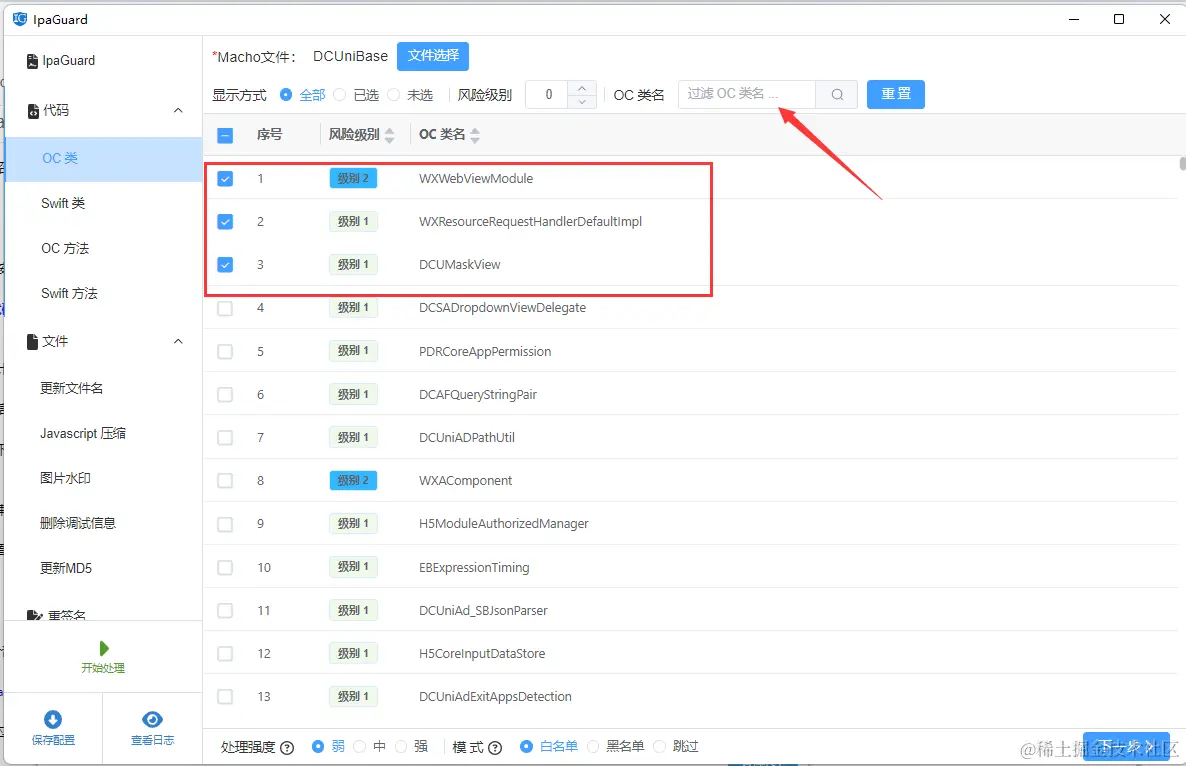Image resolution: width=1186 pixels, height=766 pixels.
Task: Decrease the 风险级别 value with down arrow
Action: (x=582, y=101)
